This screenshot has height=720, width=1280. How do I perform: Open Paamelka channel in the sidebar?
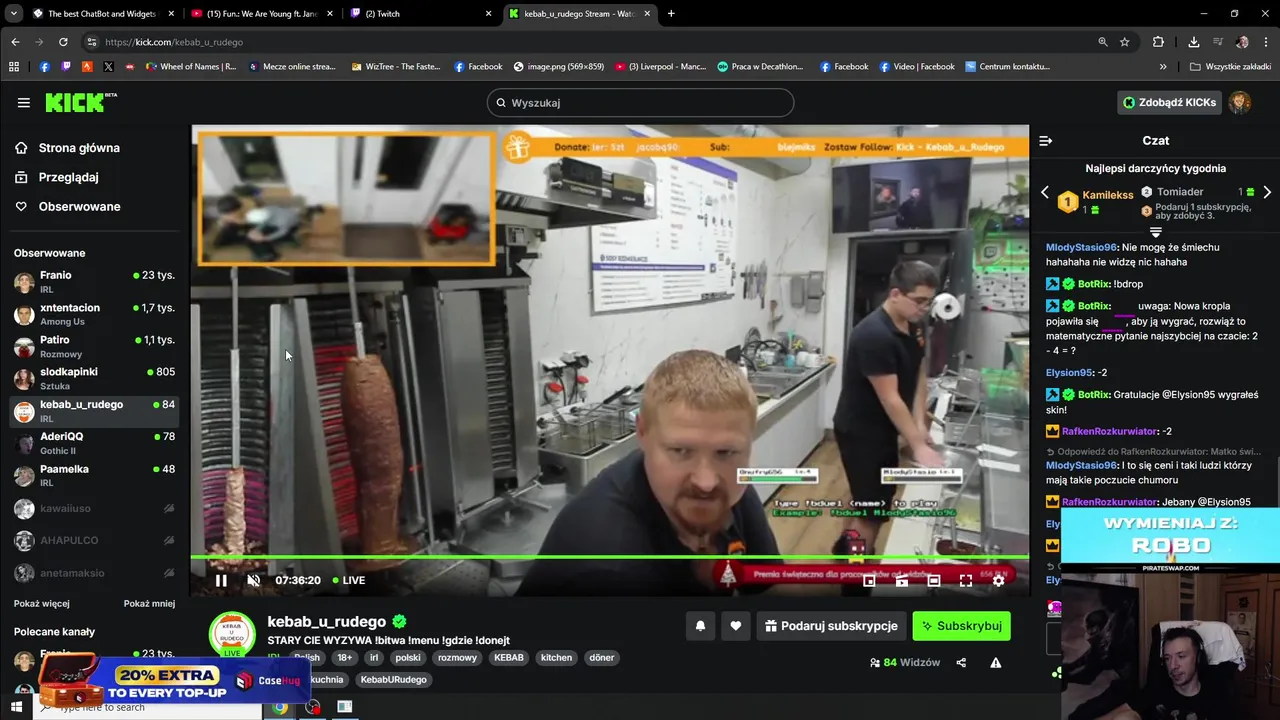[95, 475]
